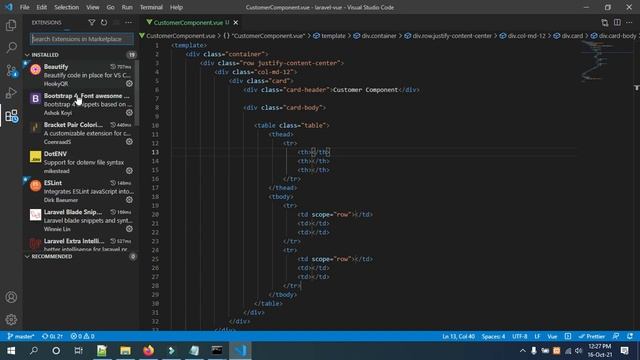
Task: Open the Run menu
Action: 127,7
